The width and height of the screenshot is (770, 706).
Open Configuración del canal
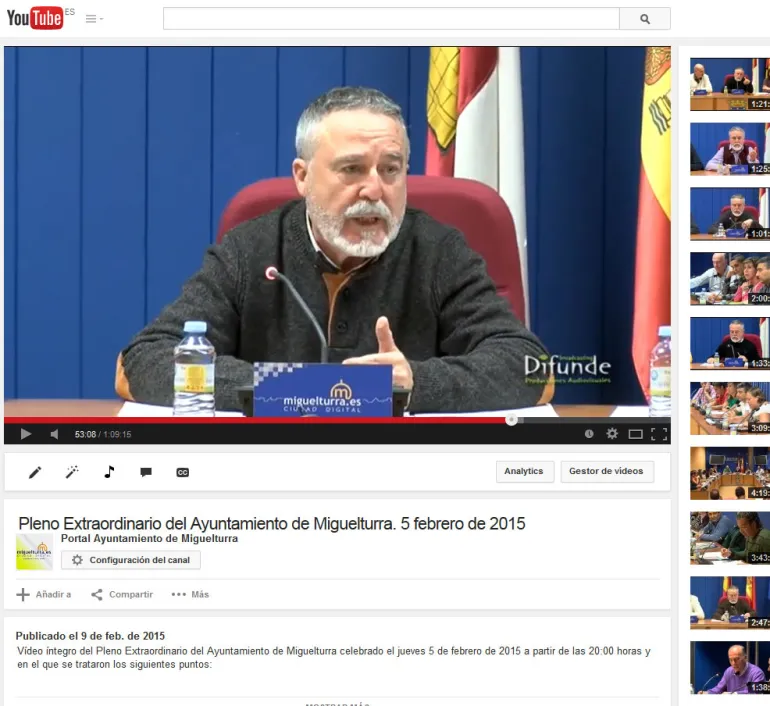131,560
